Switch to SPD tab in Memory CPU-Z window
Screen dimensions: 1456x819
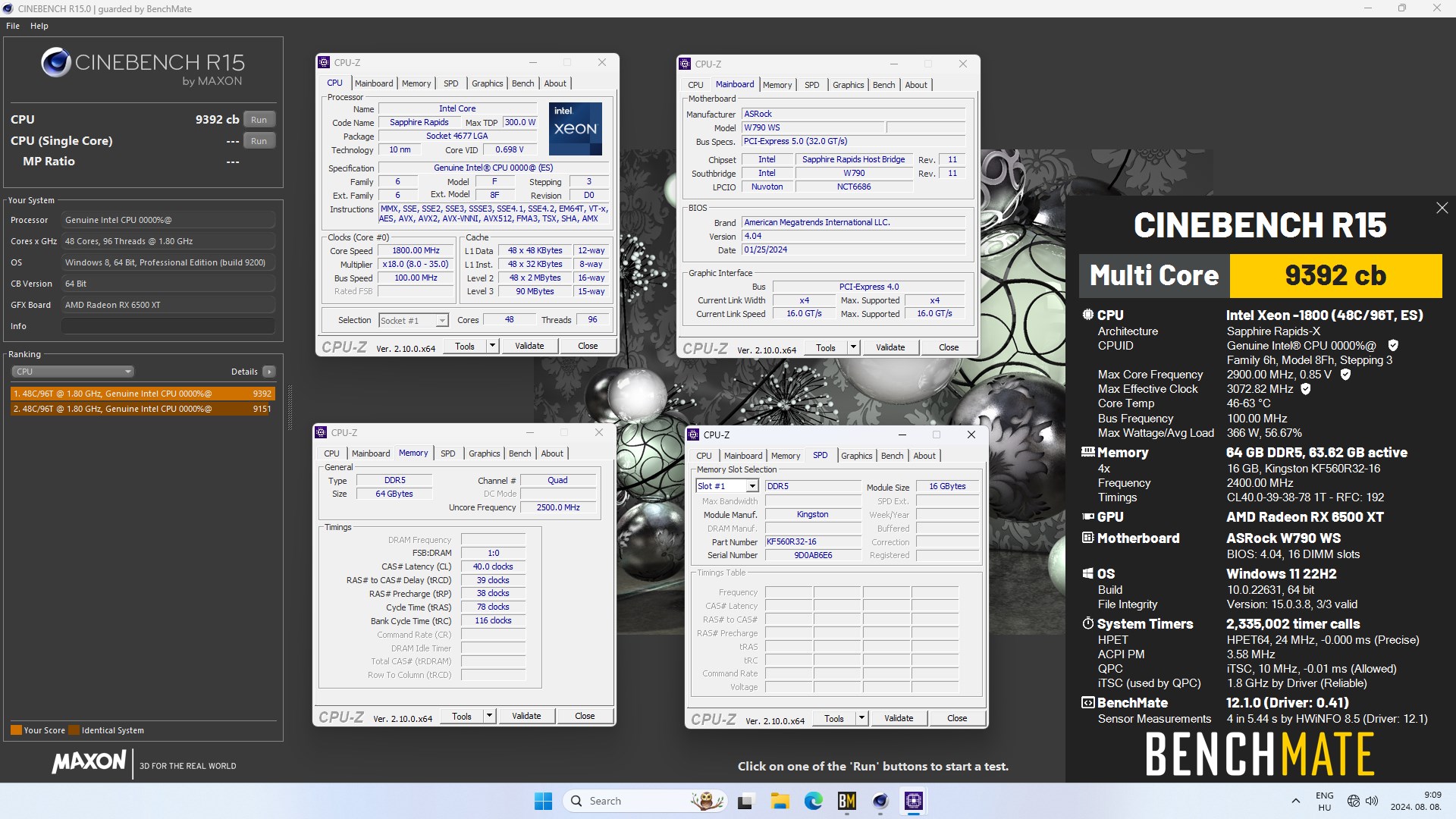pos(448,453)
